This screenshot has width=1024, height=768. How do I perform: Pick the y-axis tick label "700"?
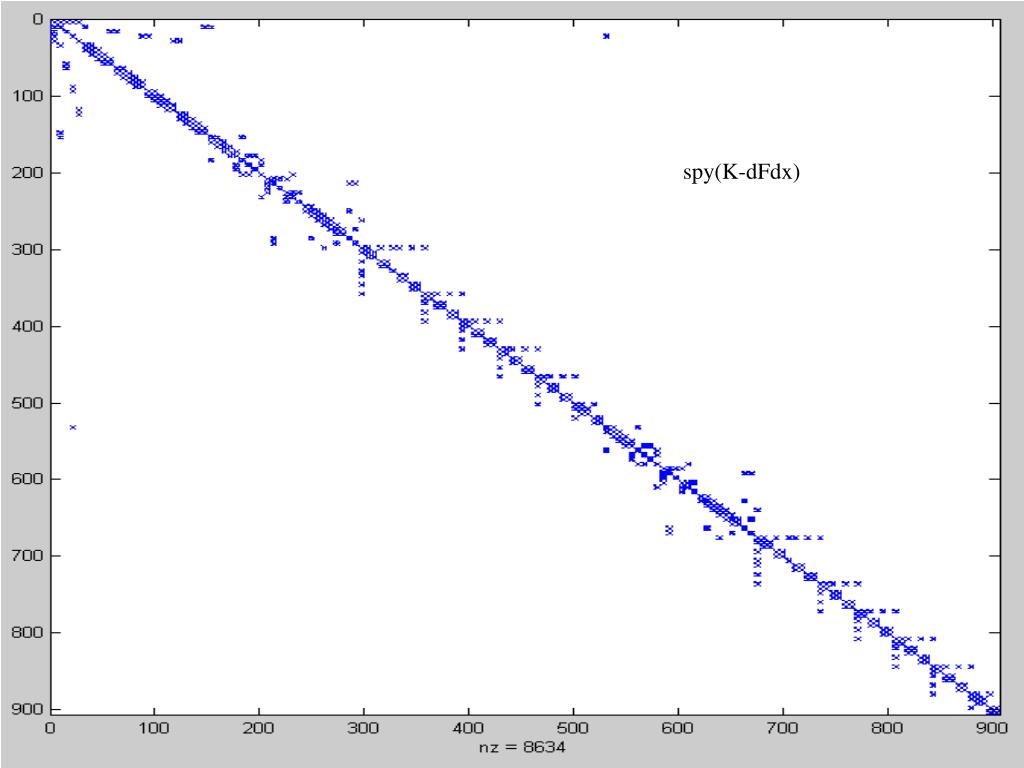coord(28,555)
